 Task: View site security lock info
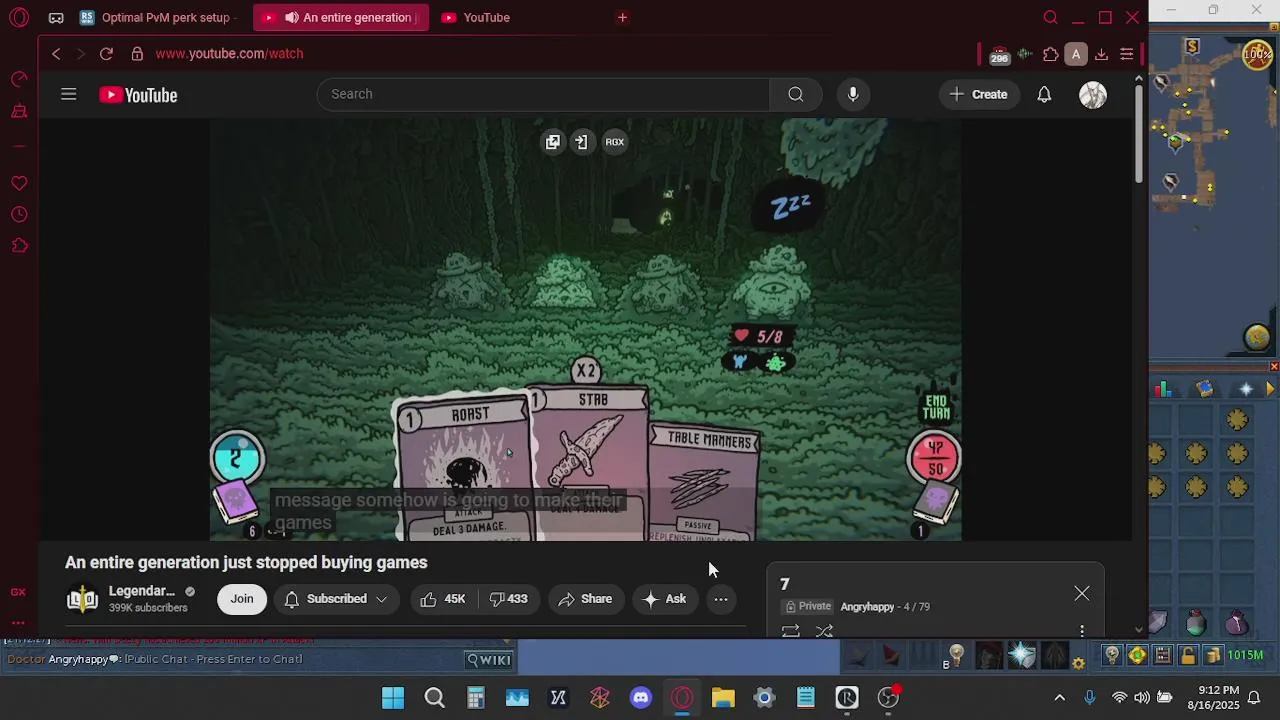point(137,54)
